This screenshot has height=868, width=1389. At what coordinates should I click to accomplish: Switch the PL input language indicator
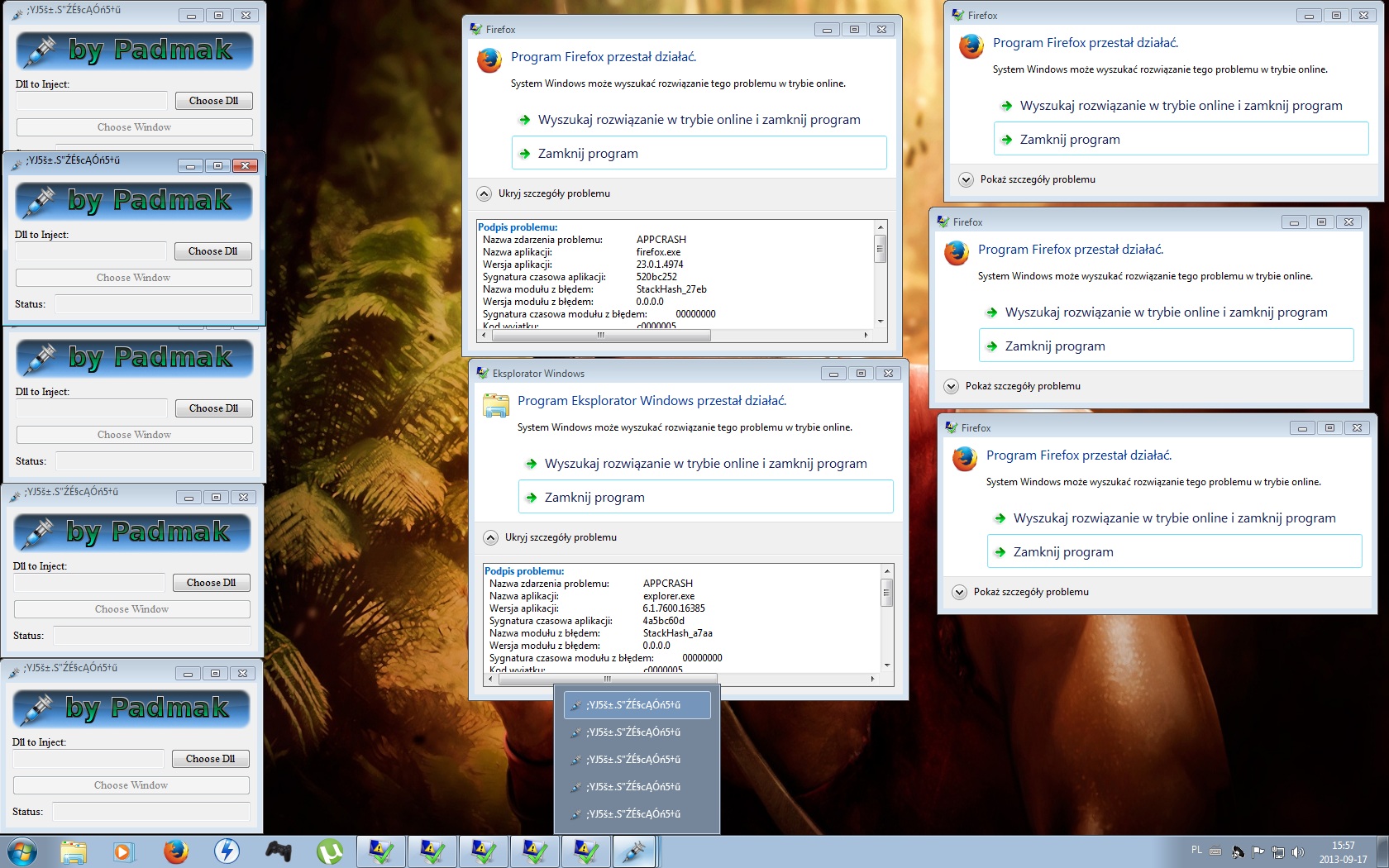click(x=1196, y=850)
